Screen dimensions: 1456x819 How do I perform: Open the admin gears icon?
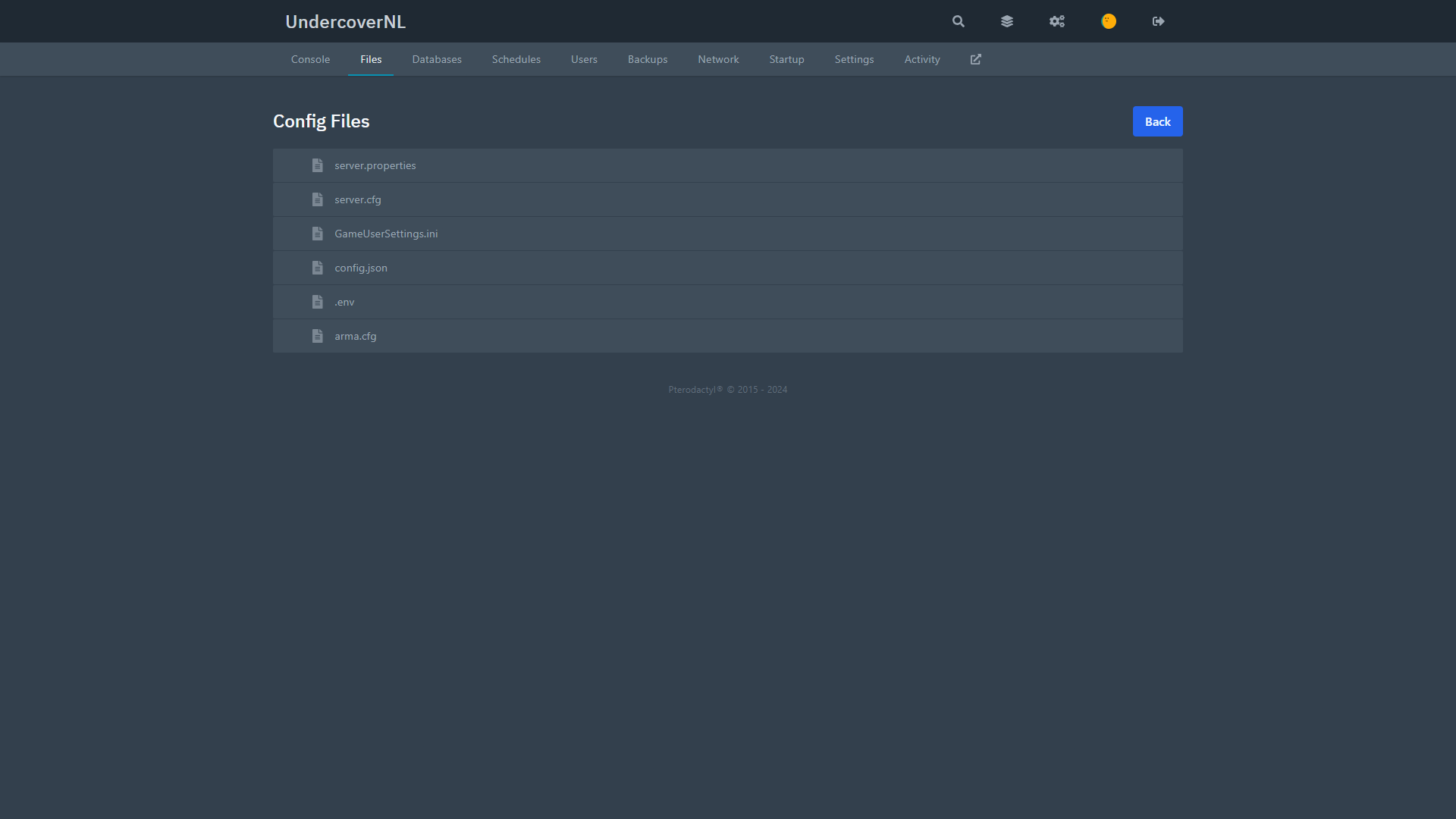(1057, 21)
